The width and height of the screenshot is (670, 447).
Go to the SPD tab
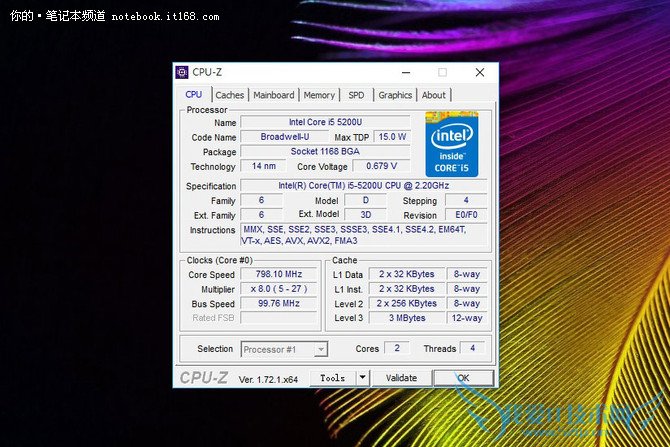coord(356,95)
